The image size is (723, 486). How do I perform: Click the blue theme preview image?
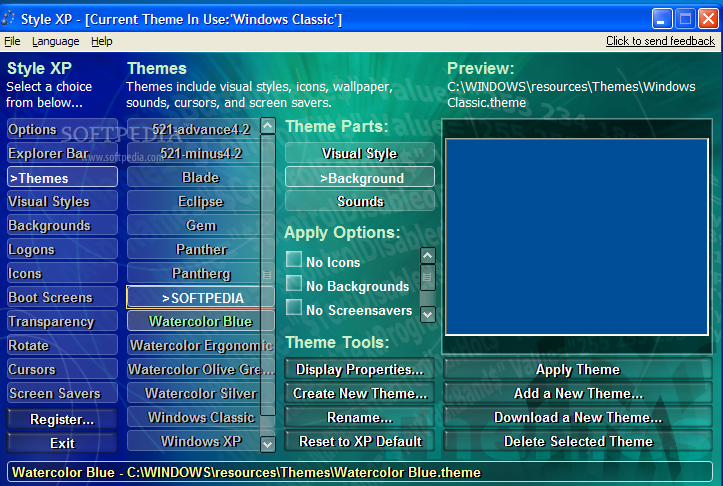click(576, 237)
